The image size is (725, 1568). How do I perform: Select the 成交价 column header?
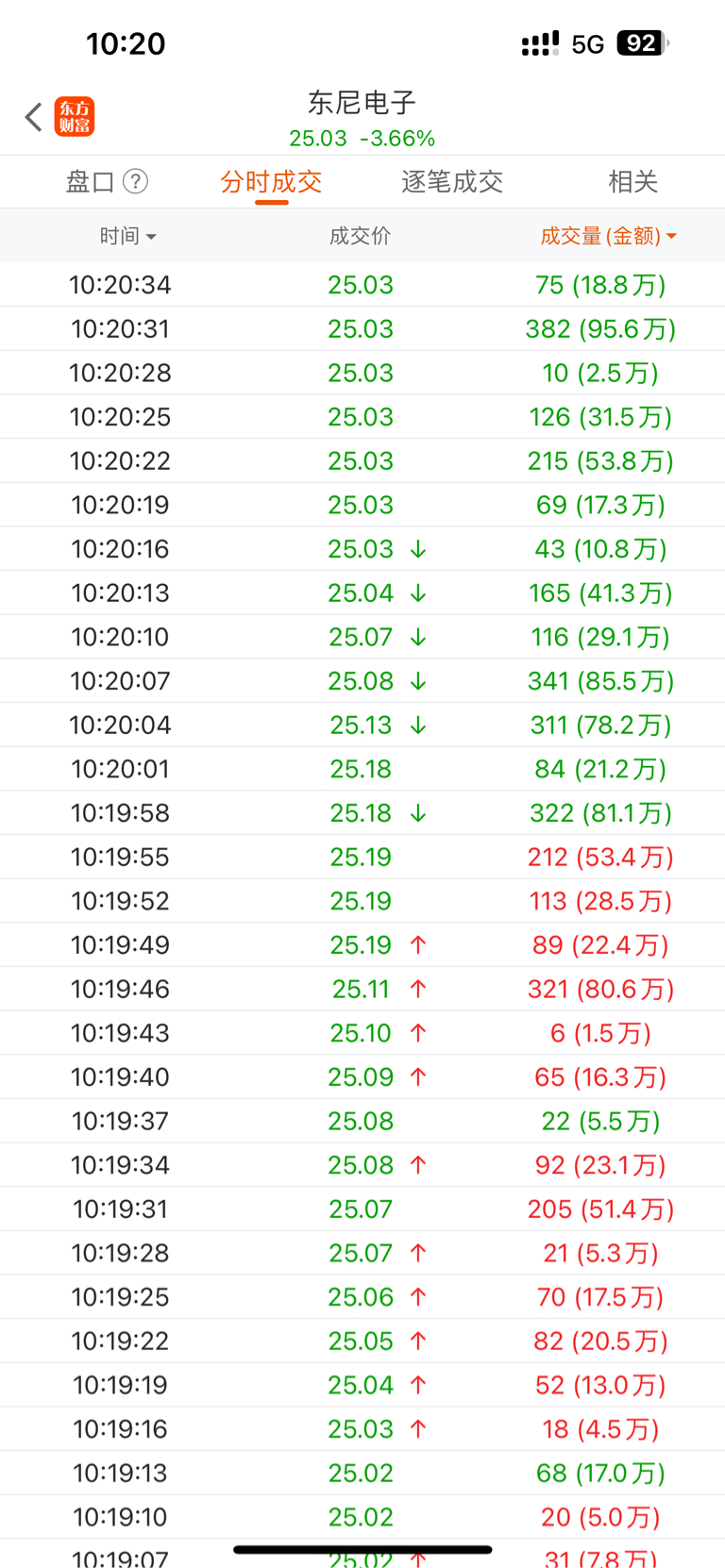pos(360,236)
